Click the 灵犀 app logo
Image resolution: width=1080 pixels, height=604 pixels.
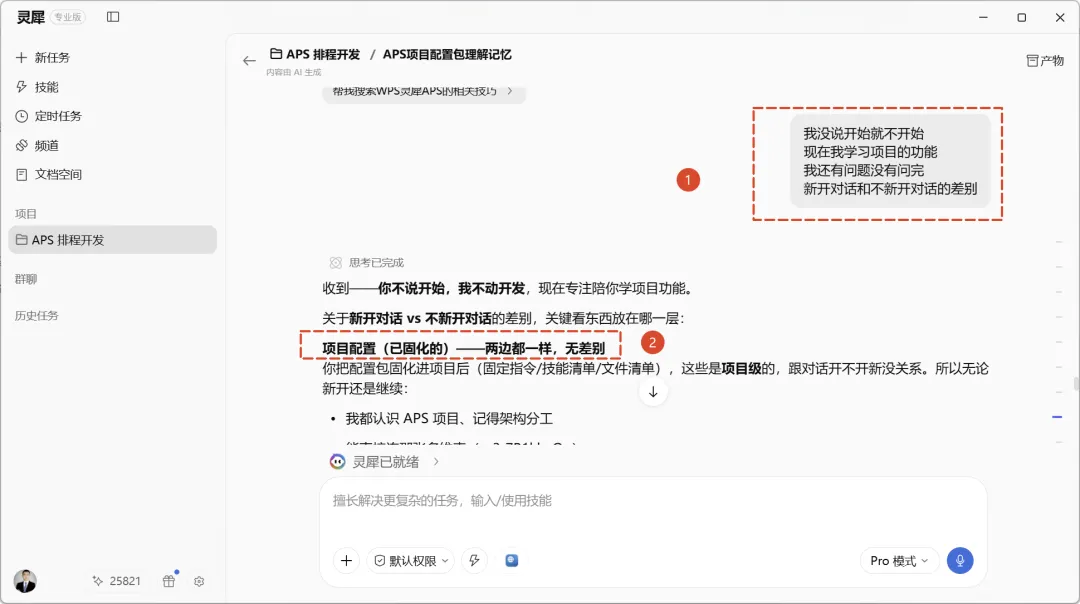(30, 17)
